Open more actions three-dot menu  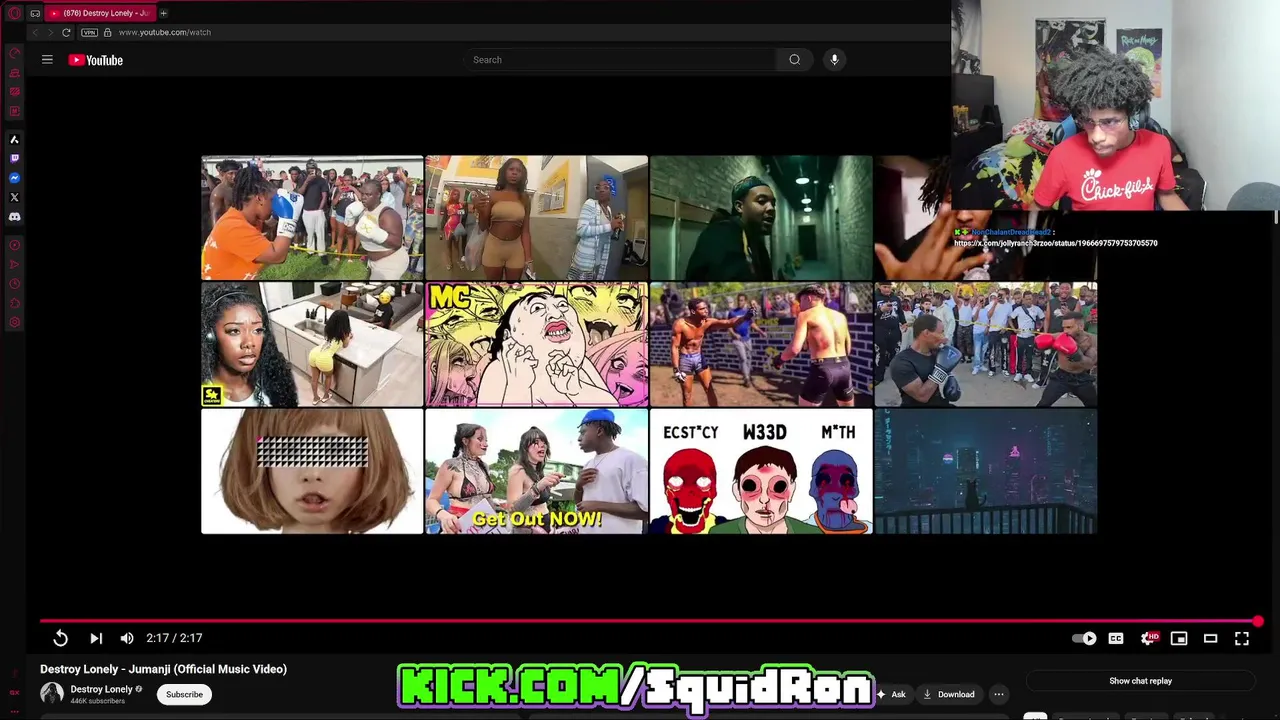coord(998,694)
